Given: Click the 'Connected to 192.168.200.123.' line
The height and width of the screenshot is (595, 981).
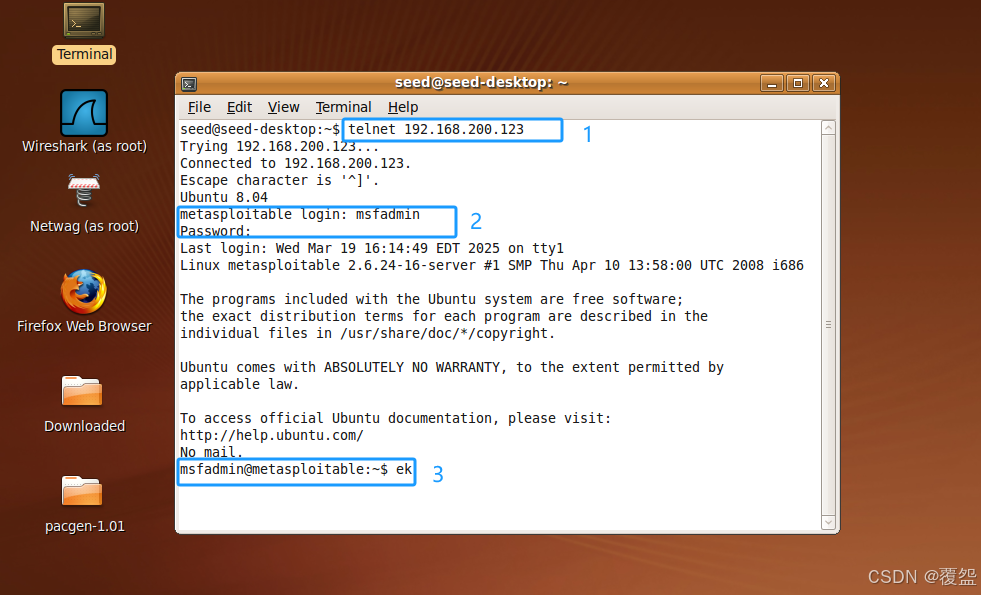Looking at the screenshot, I should click(295, 163).
